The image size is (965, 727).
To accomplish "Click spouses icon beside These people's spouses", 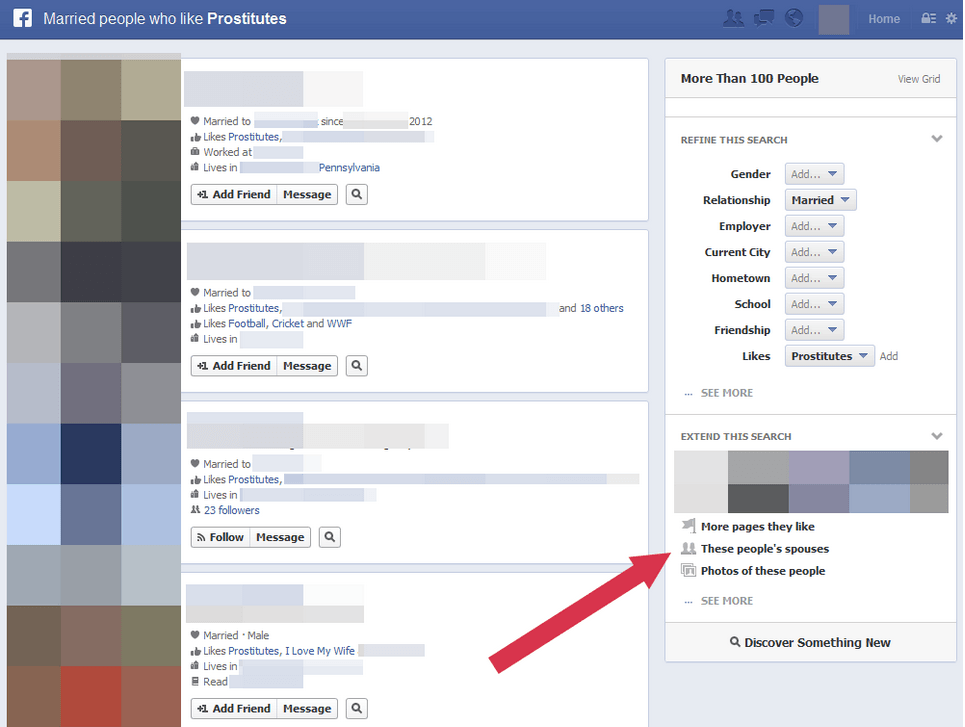I will click(688, 548).
